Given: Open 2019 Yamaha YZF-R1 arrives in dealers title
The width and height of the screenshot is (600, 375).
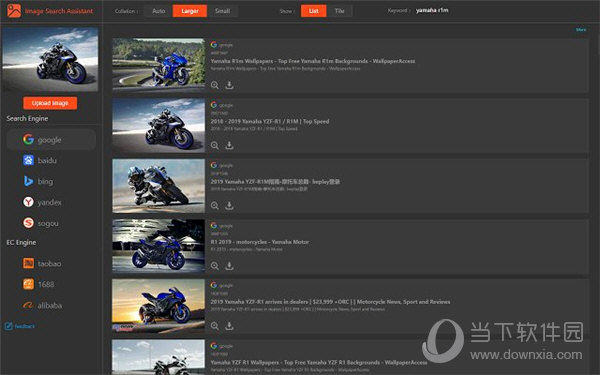Looking at the screenshot, I should [x=330, y=302].
